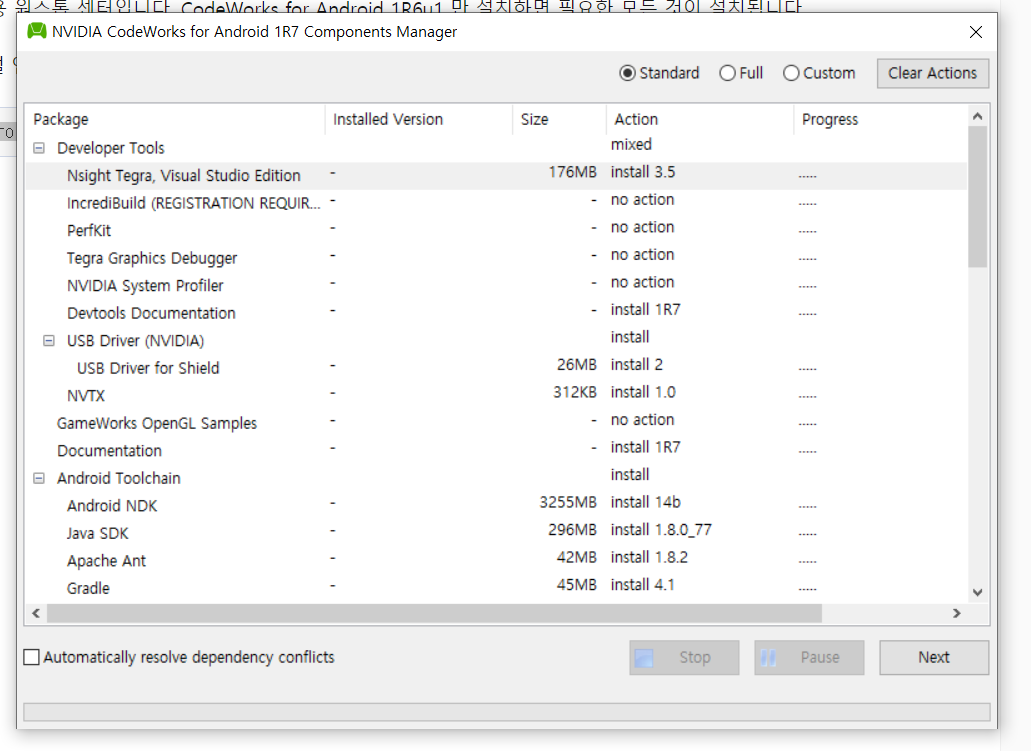
Task: Click 'mixed' action for Developer Tools
Action: 631,145
